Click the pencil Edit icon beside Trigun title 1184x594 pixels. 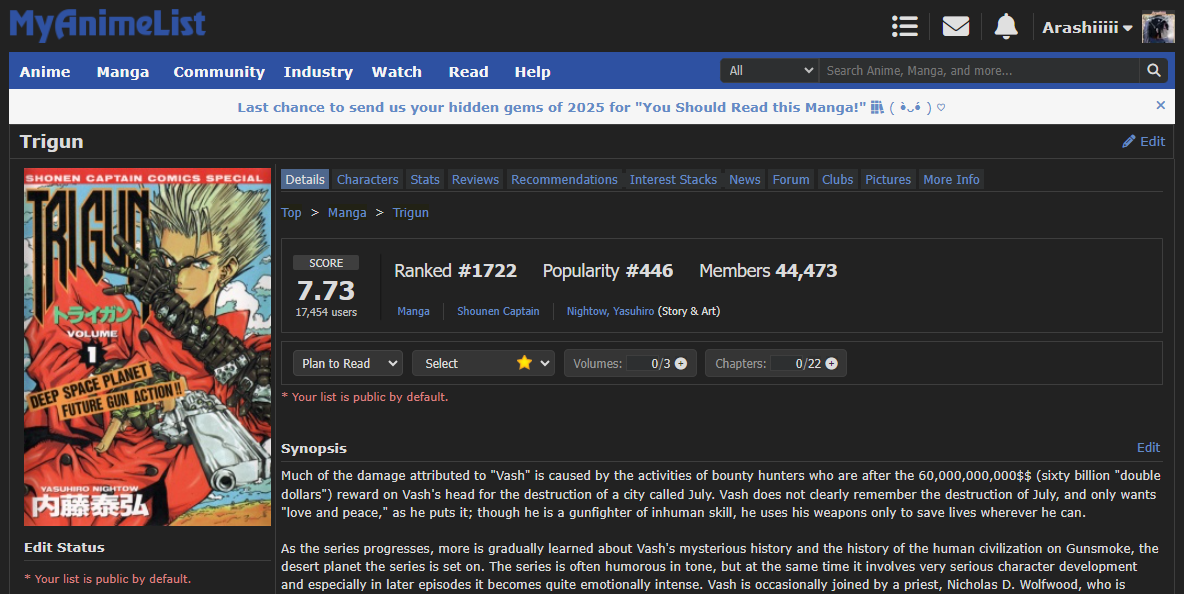point(1143,141)
